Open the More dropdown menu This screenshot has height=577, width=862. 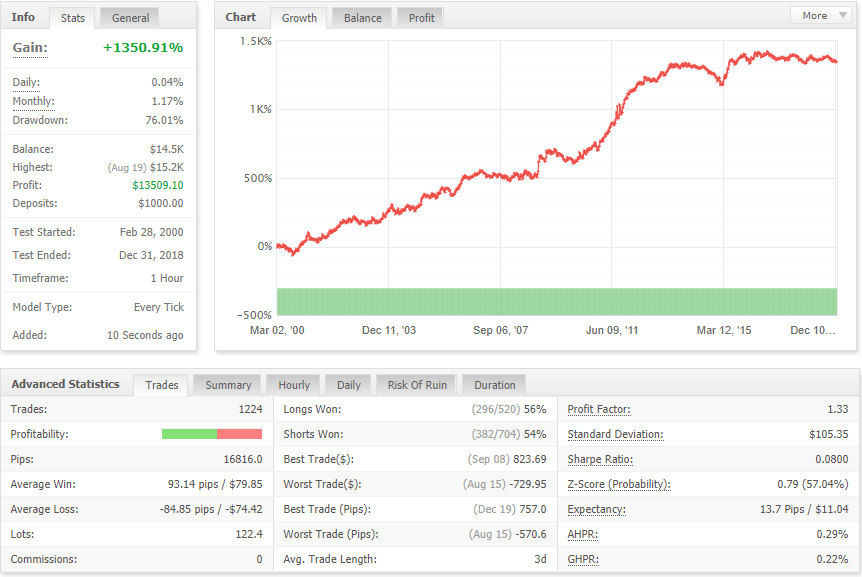pos(822,15)
